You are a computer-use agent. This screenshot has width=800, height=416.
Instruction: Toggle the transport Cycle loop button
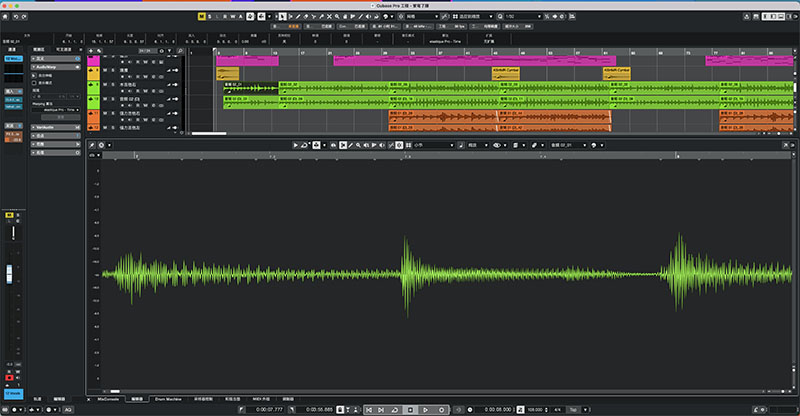394,409
